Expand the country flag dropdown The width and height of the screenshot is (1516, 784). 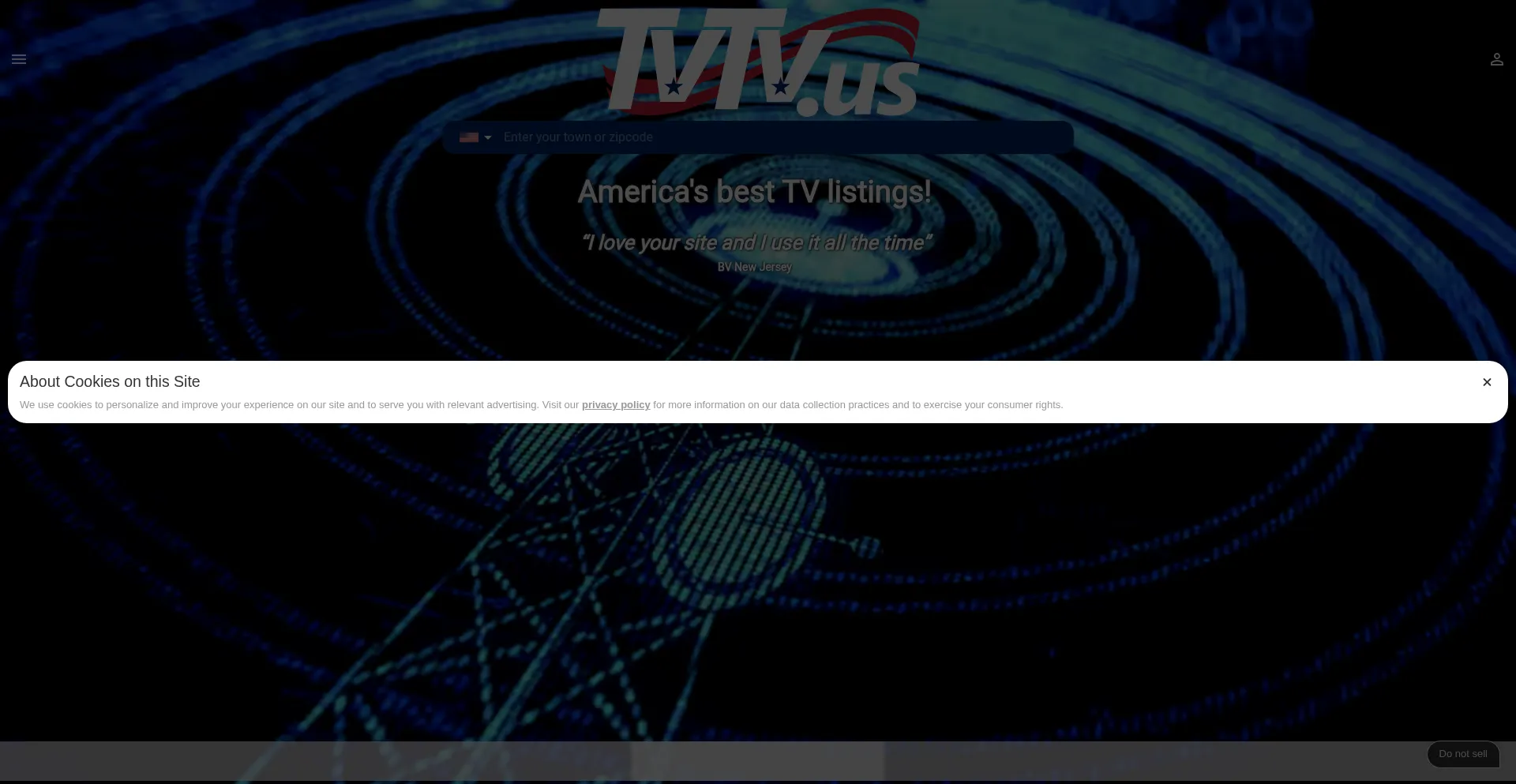coord(475,137)
